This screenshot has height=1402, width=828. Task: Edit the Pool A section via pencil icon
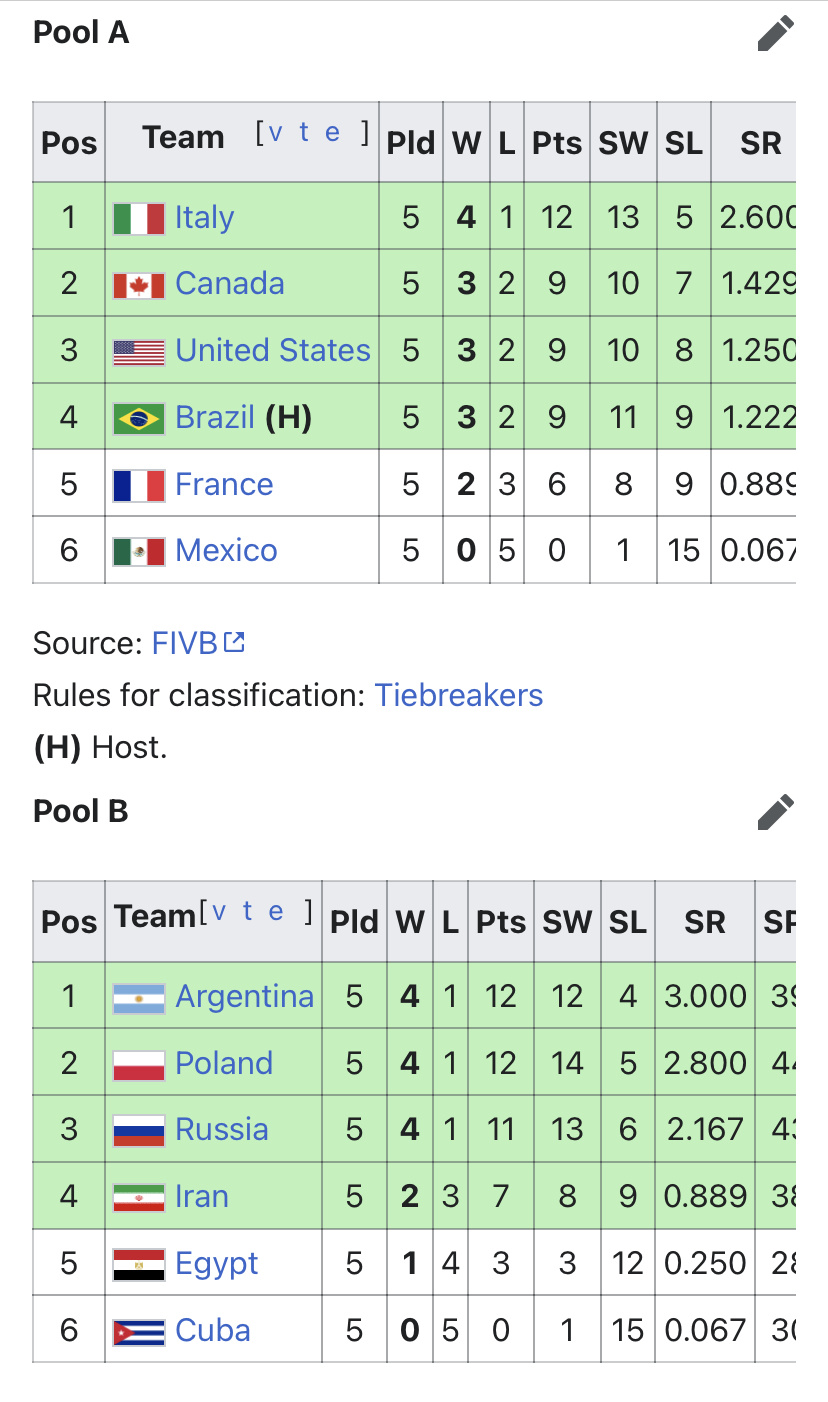point(776,33)
